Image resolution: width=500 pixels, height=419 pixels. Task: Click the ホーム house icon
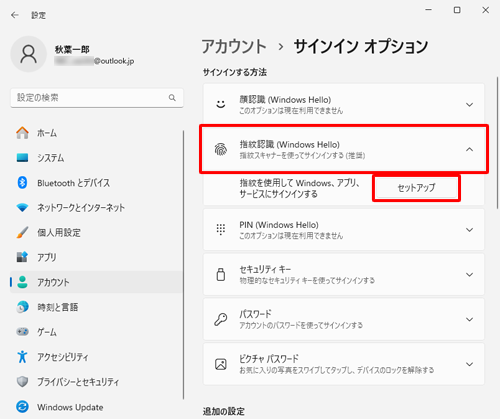22,133
